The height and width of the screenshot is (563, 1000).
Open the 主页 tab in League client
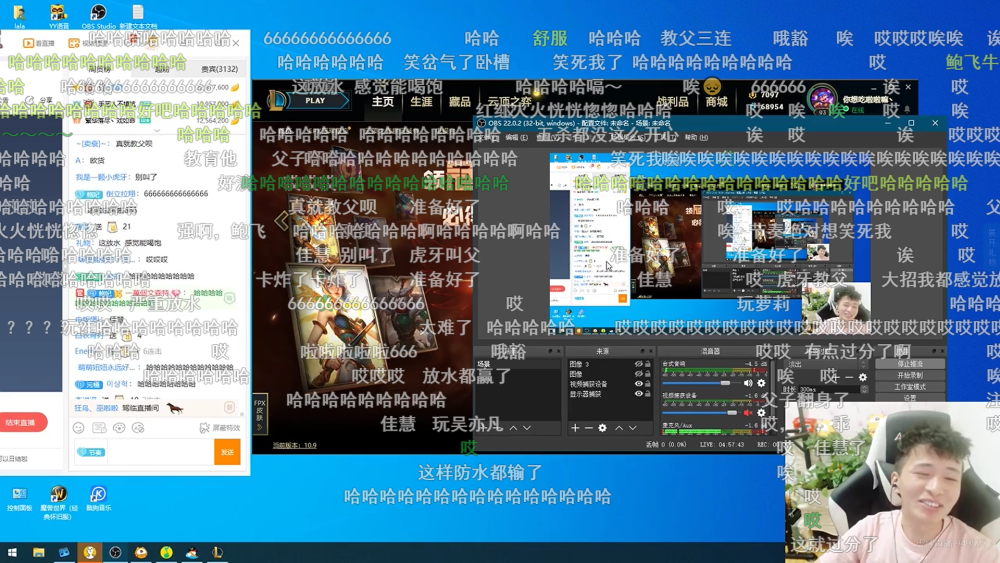click(x=383, y=101)
